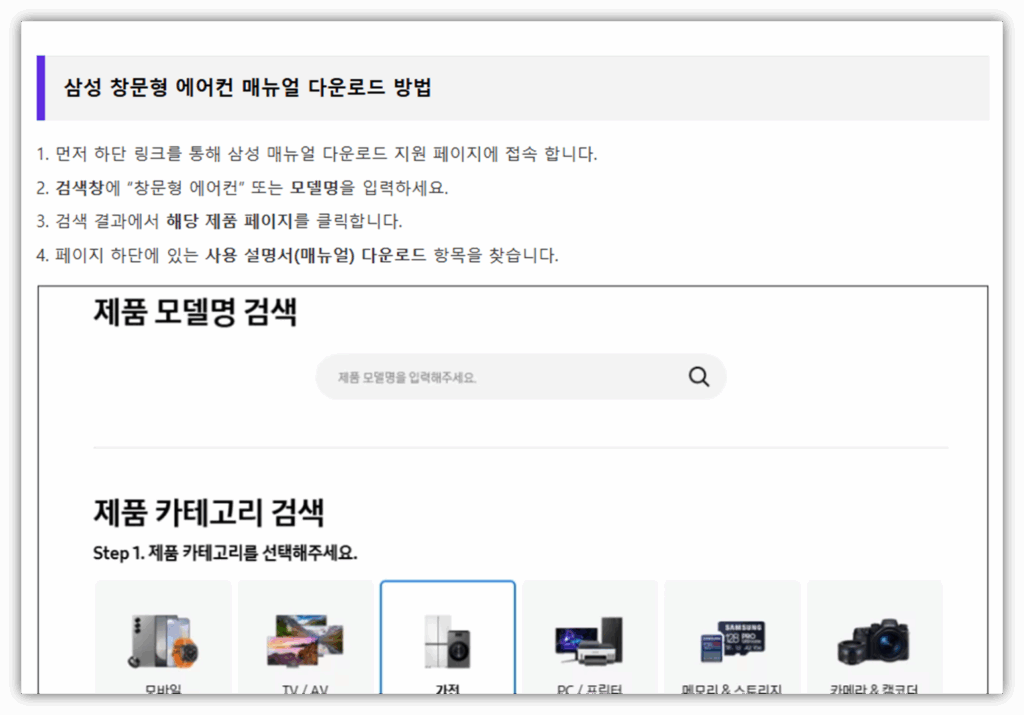Click step 2 text mentioning 검색창
This screenshot has height=715, width=1024.
click(242, 188)
